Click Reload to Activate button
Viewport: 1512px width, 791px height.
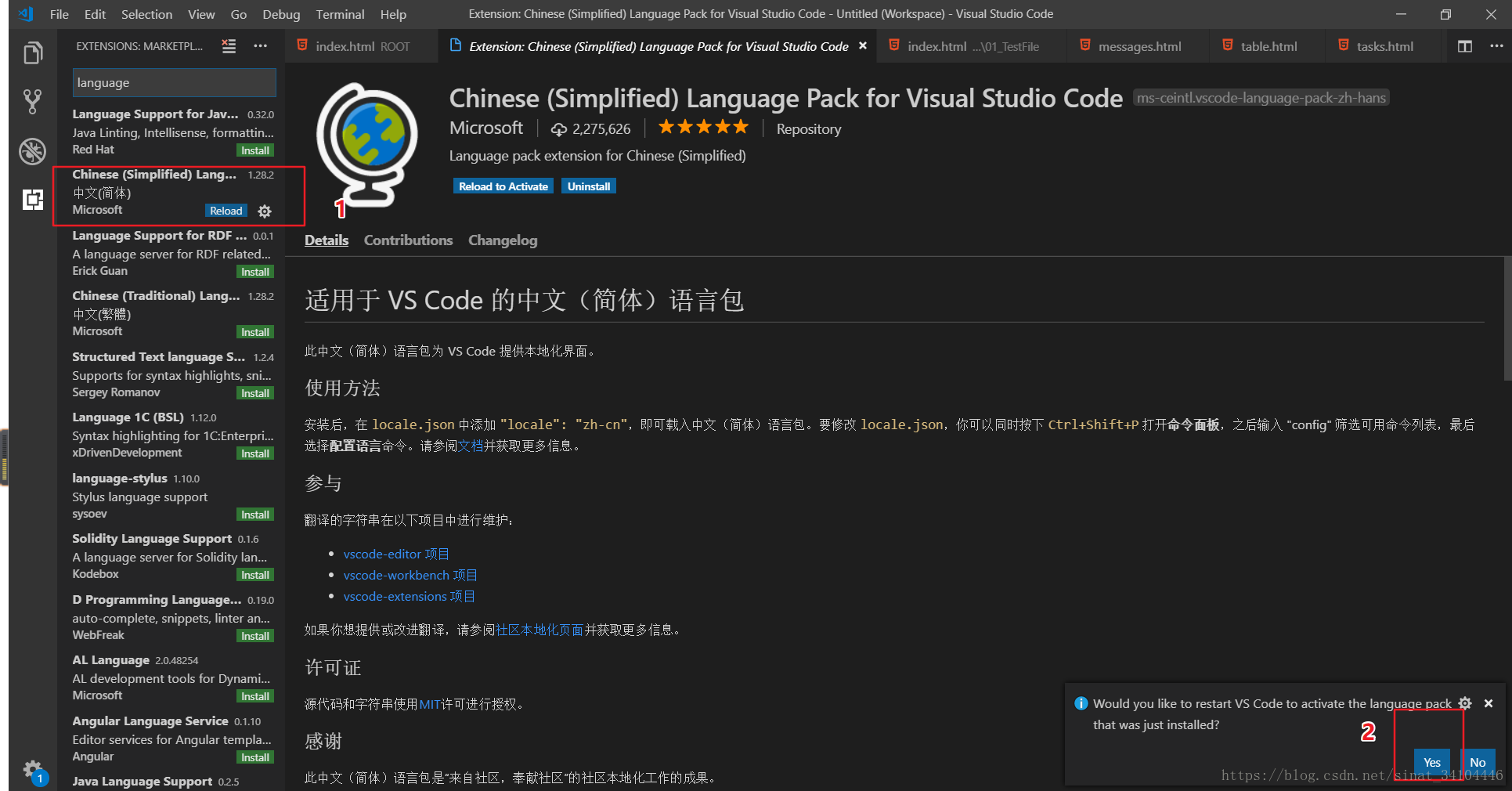click(503, 186)
